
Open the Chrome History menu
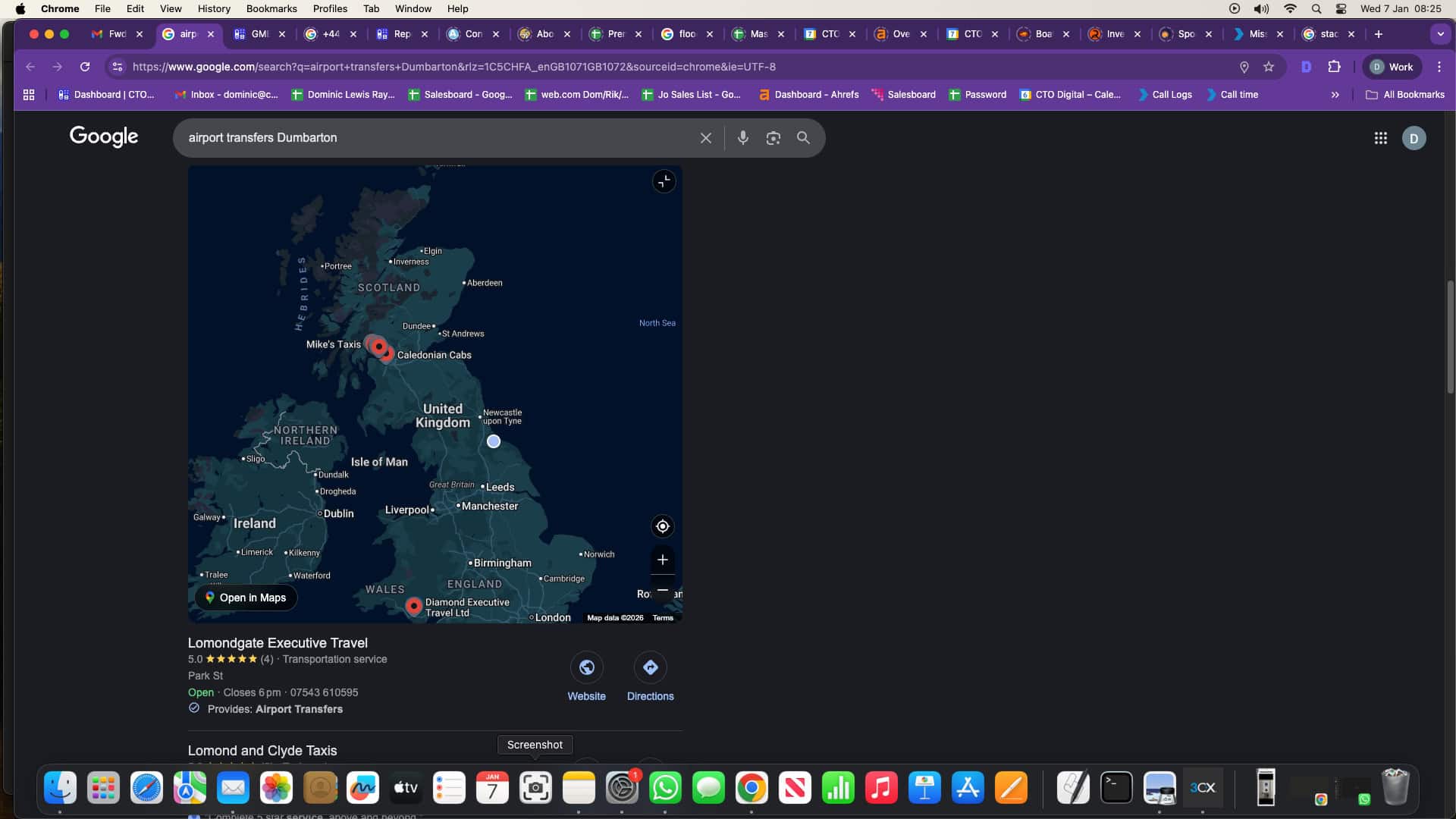[x=214, y=8]
